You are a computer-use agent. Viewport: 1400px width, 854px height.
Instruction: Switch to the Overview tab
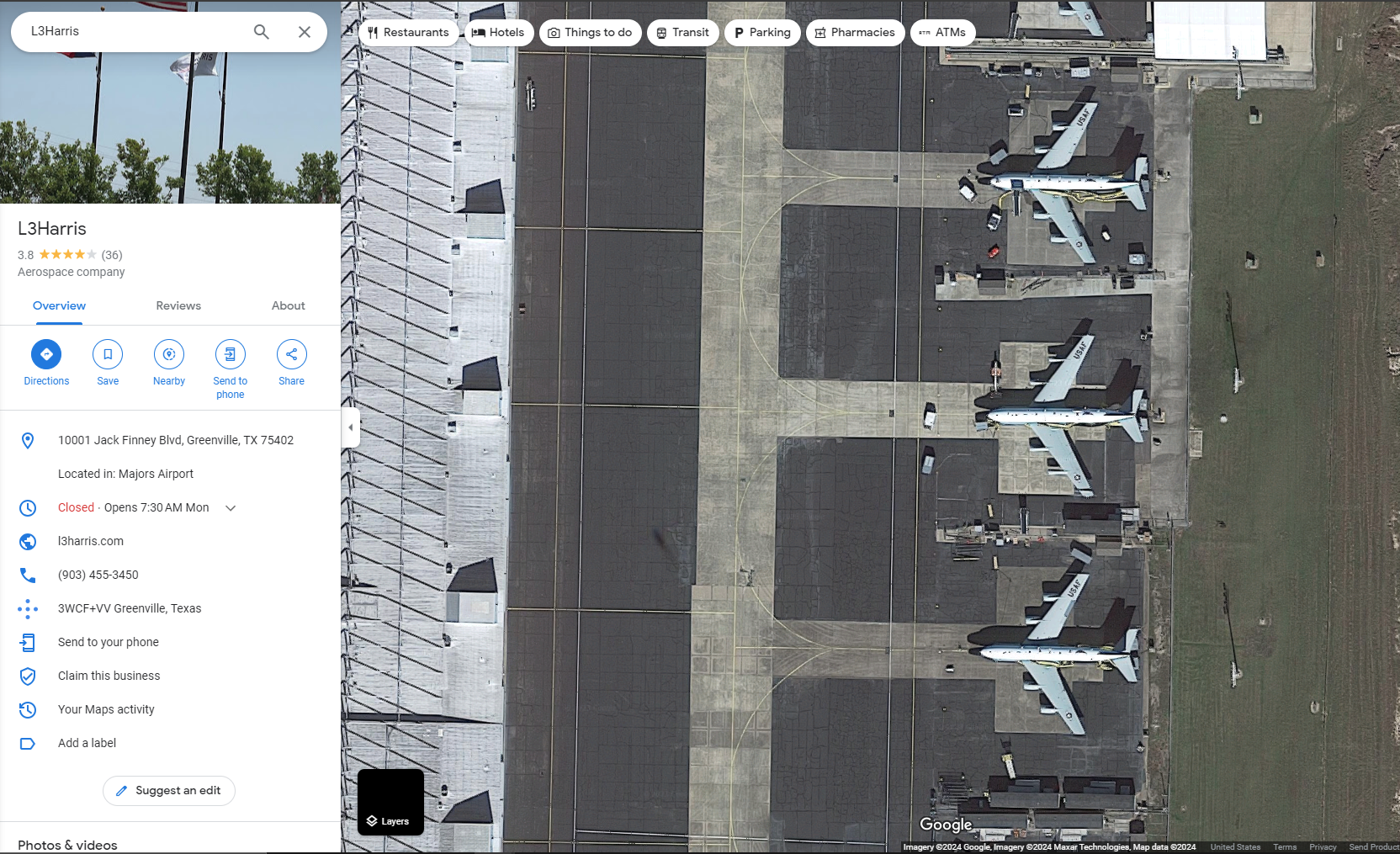point(59,306)
